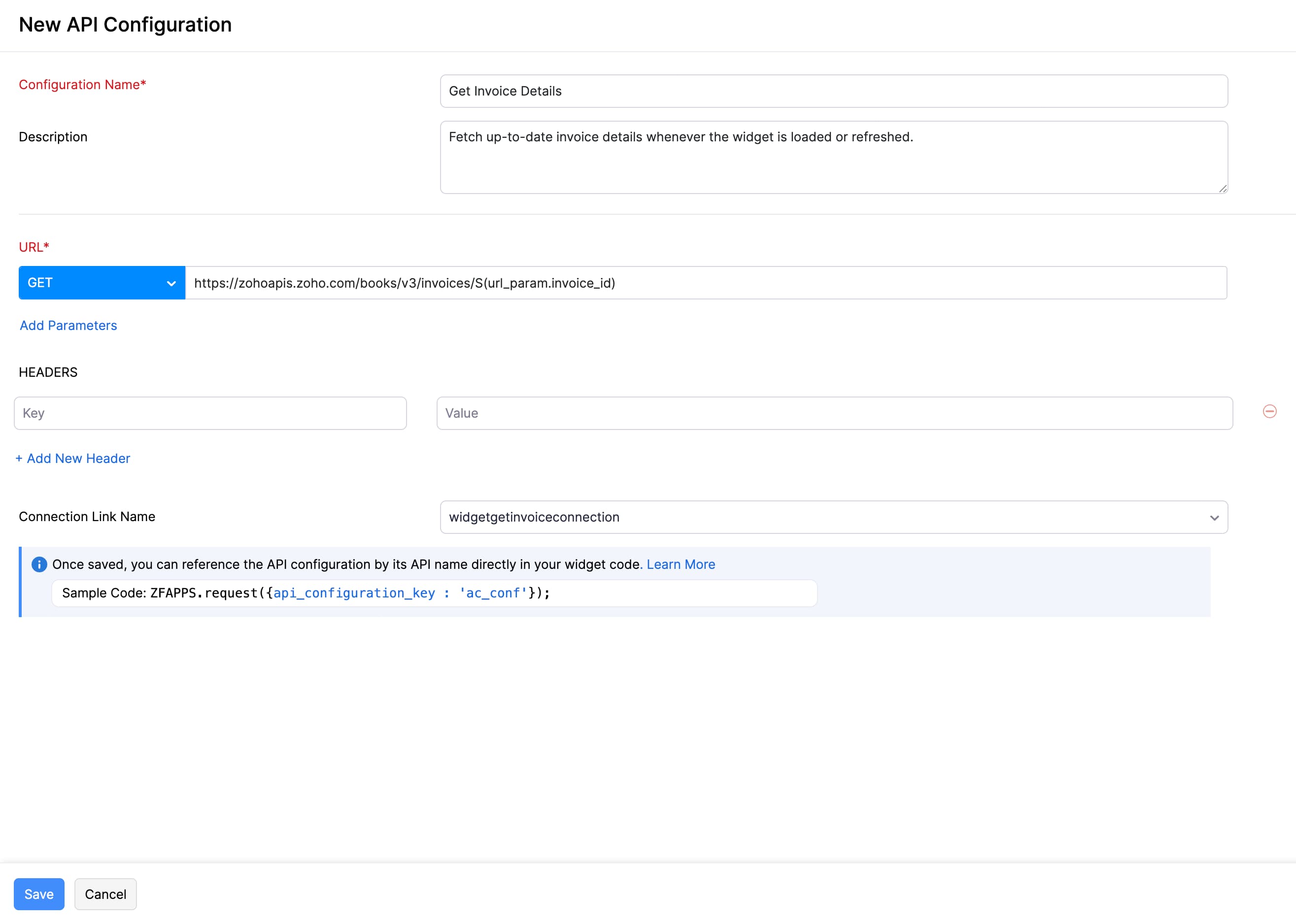Select the Configuration Name field containing Get Invoice Details
Viewport: 1296px width, 924px height.
click(833, 91)
